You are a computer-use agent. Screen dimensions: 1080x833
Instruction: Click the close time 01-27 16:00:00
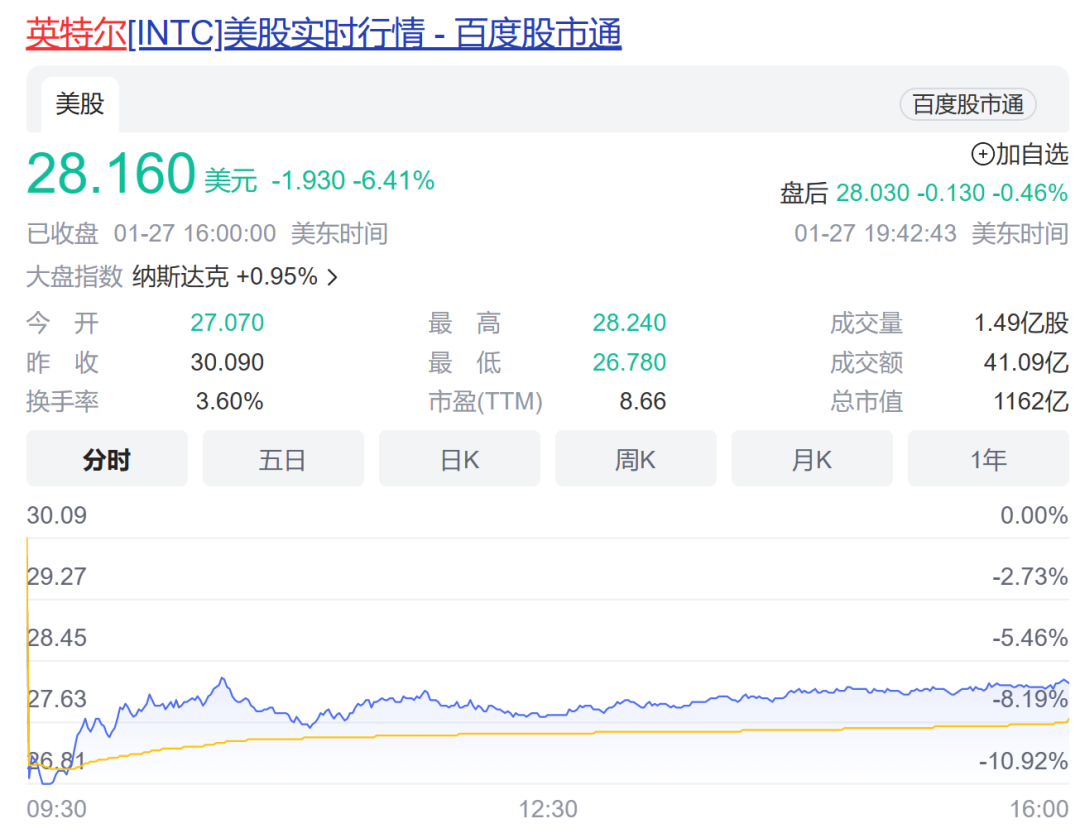pos(195,234)
